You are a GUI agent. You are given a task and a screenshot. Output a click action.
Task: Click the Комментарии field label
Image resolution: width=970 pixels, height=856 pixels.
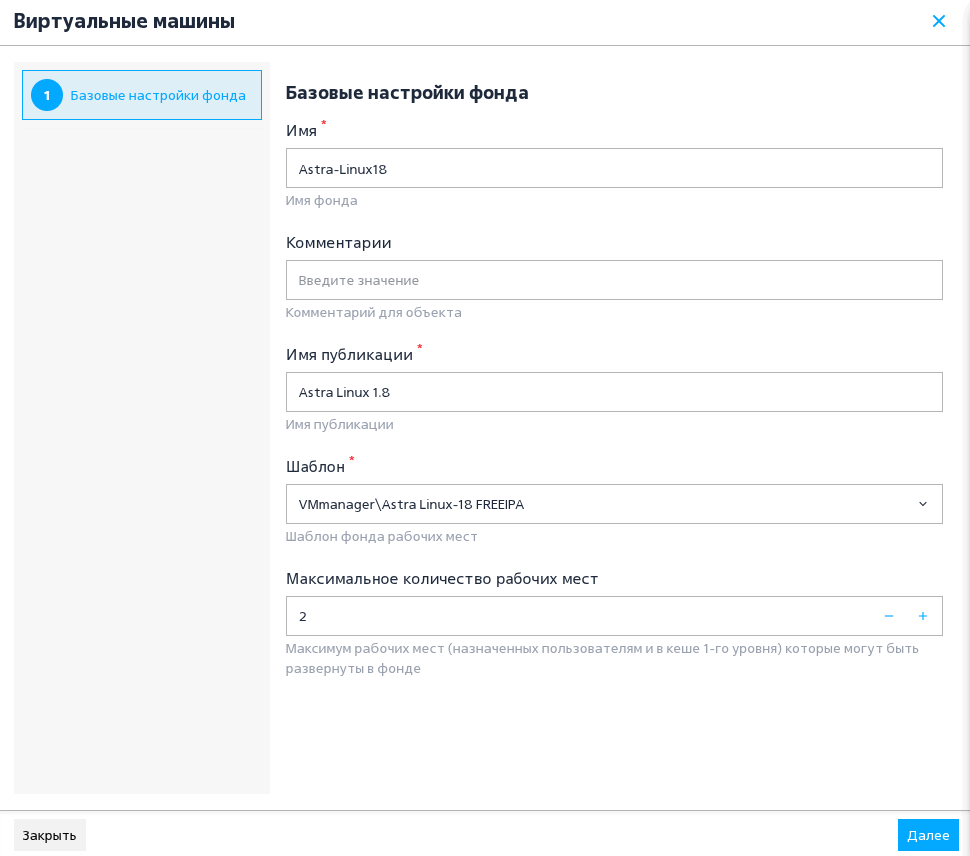(x=338, y=242)
